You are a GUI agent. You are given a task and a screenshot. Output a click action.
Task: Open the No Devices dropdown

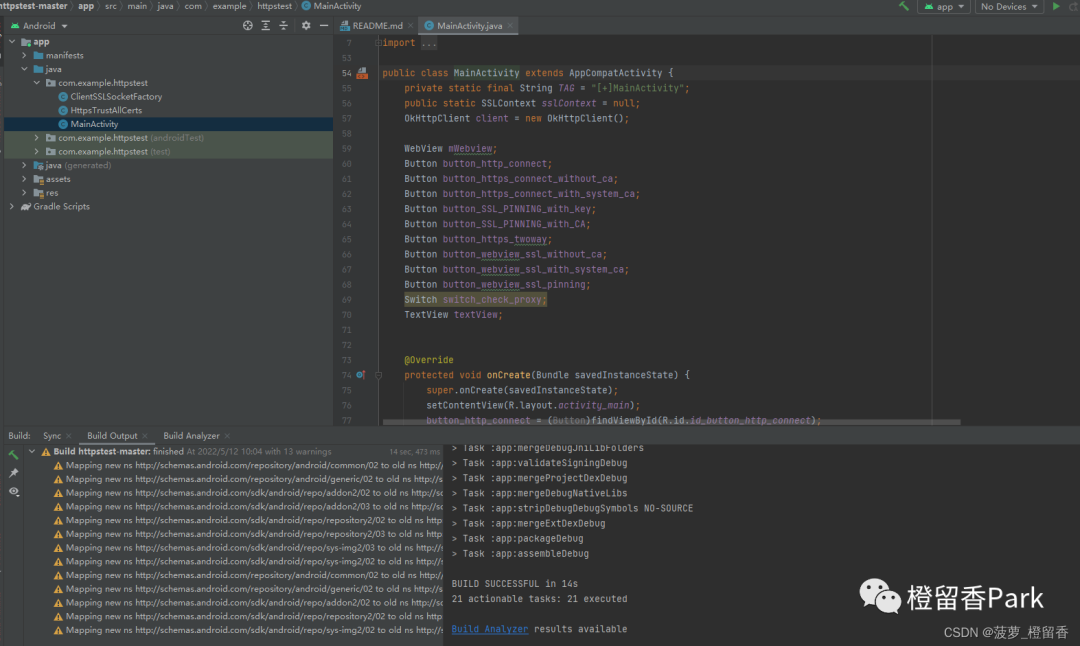(x=1010, y=7)
